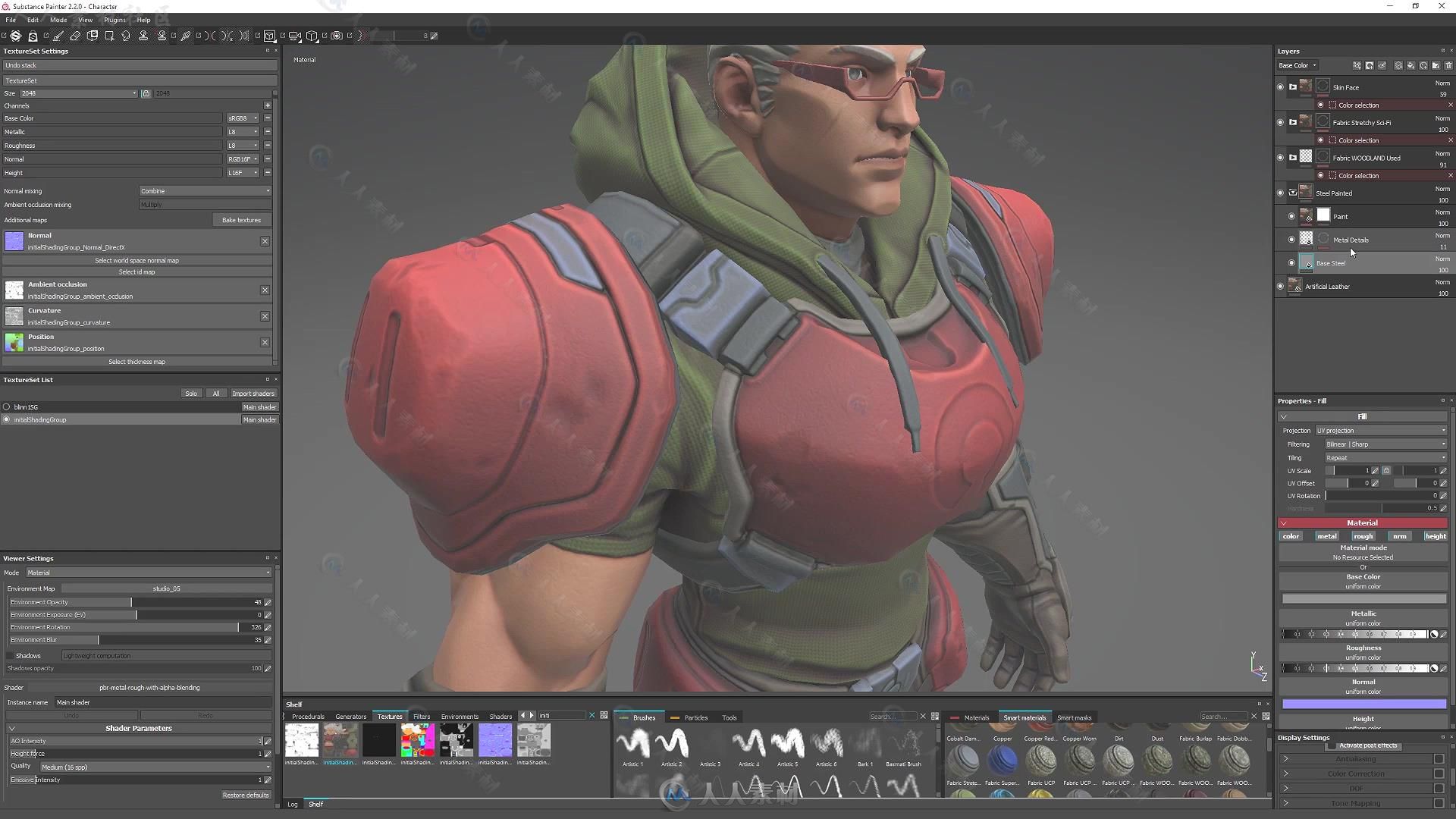The width and height of the screenshot is (1456, 819).
Task: Add a fill layer in Layers panel
Action: 1410,65
